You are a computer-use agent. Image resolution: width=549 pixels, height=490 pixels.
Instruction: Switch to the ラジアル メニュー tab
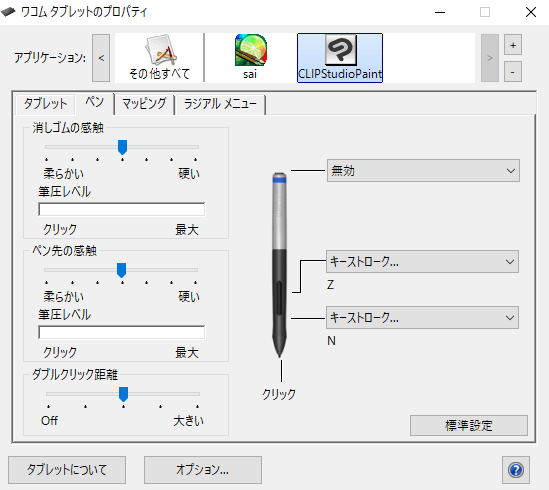220,104
